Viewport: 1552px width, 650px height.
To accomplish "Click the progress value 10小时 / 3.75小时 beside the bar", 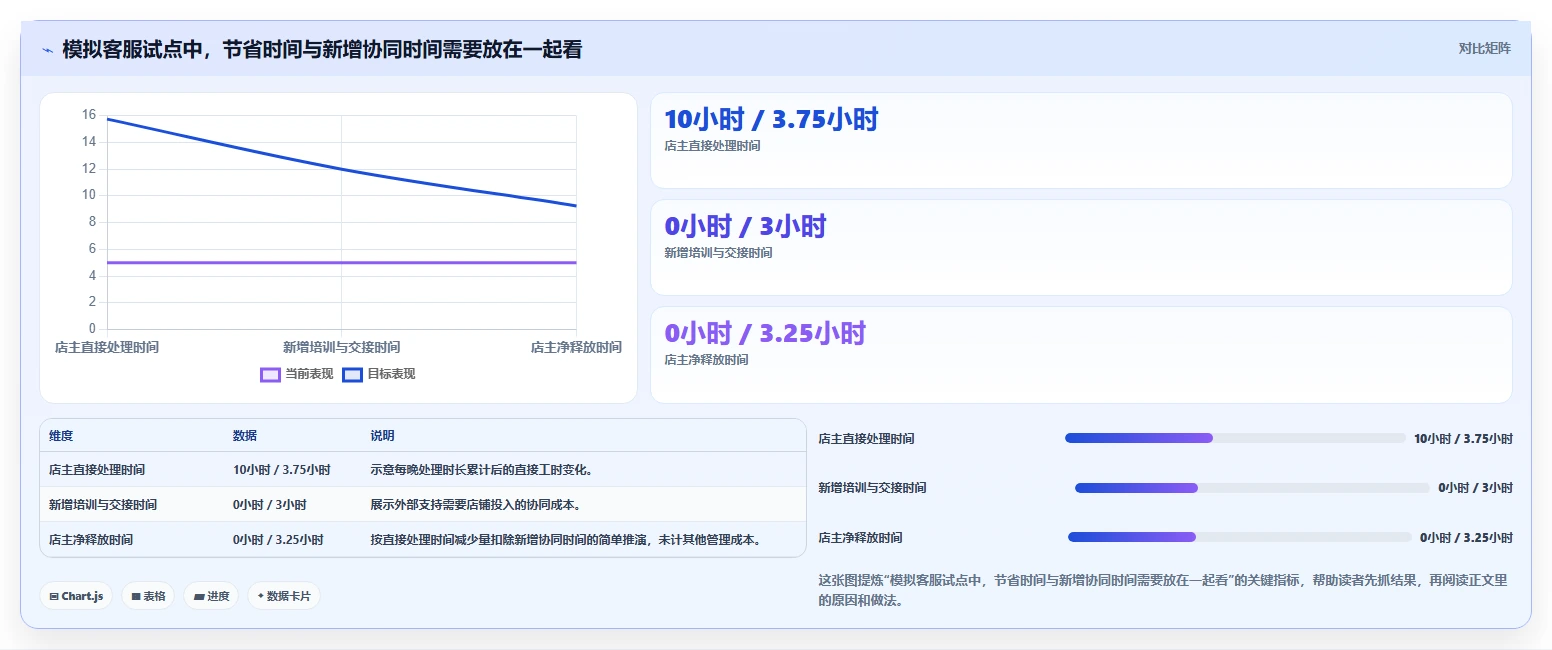I will click(1463, 438).
